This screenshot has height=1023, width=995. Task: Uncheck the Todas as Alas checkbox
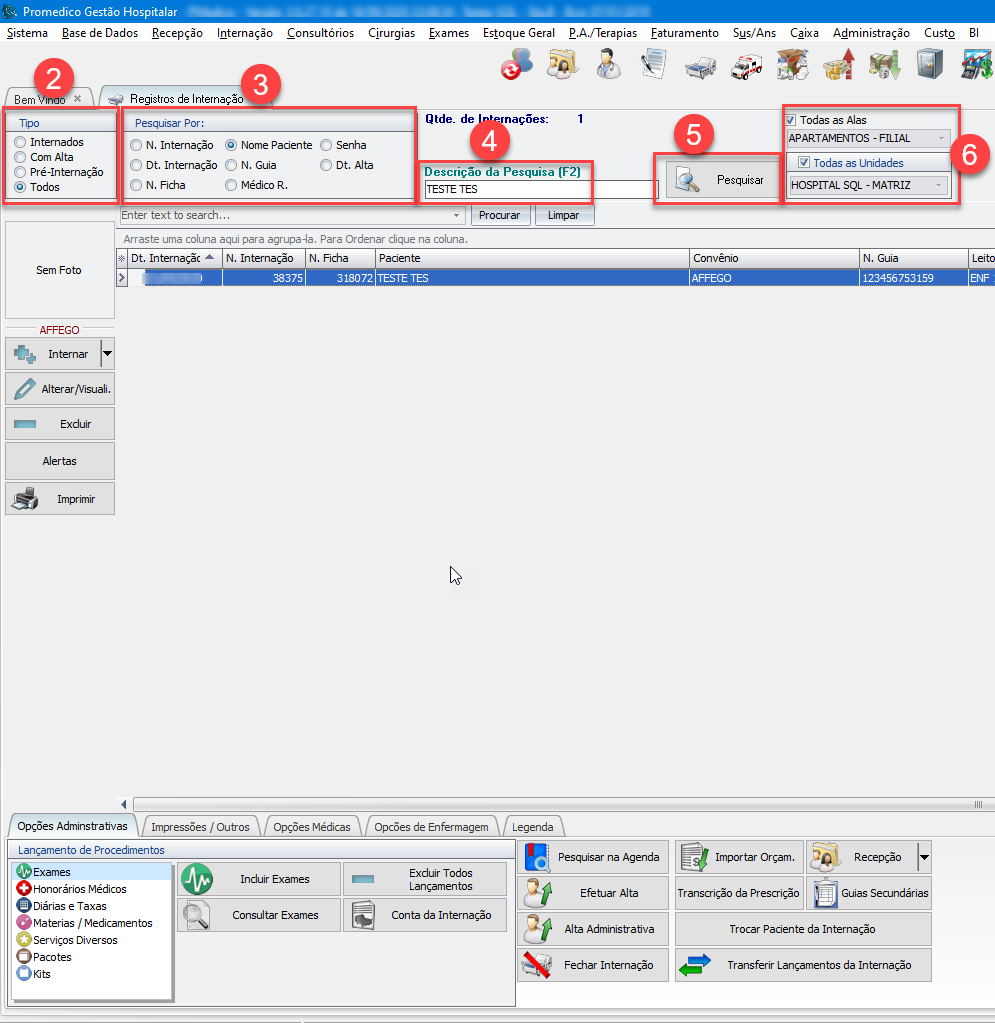click(x=791, y=120)
